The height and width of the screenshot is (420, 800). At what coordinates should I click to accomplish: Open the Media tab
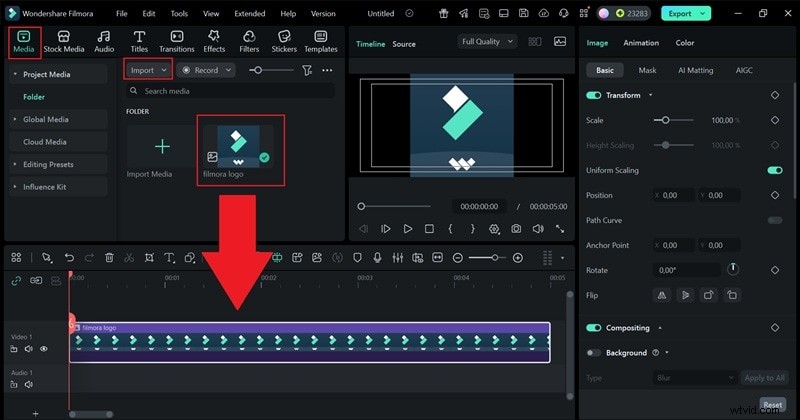[x=23, y=42]
